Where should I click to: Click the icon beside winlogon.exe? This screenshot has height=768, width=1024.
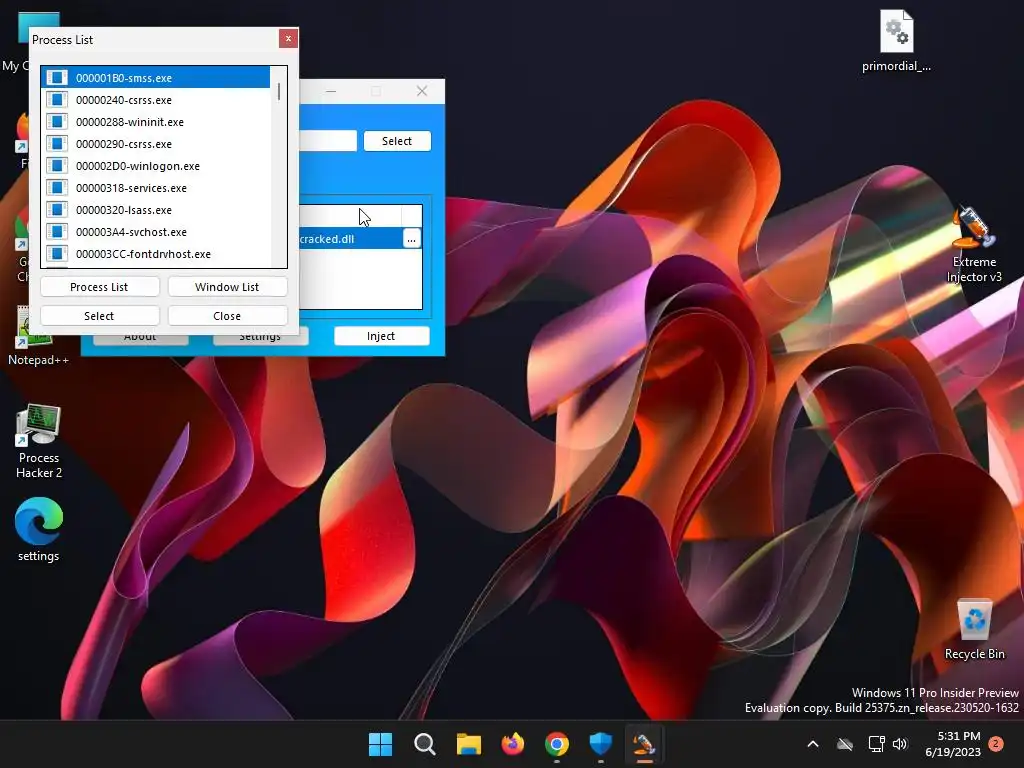tap(57, 166)
